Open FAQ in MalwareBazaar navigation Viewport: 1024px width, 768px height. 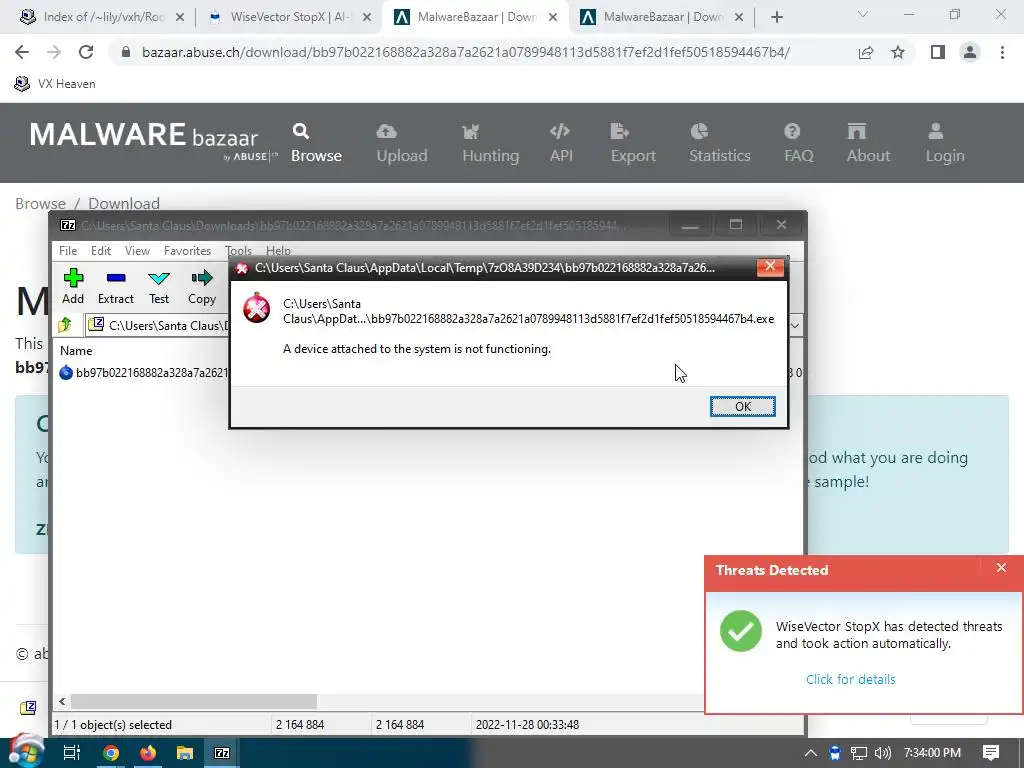point(798,142)
